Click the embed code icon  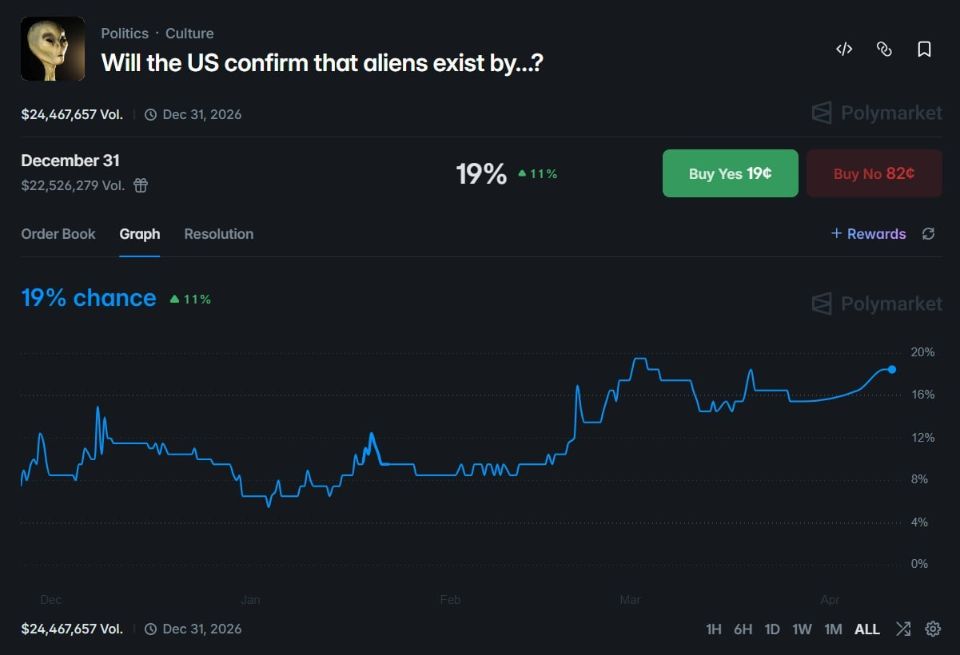coord(843,48)
